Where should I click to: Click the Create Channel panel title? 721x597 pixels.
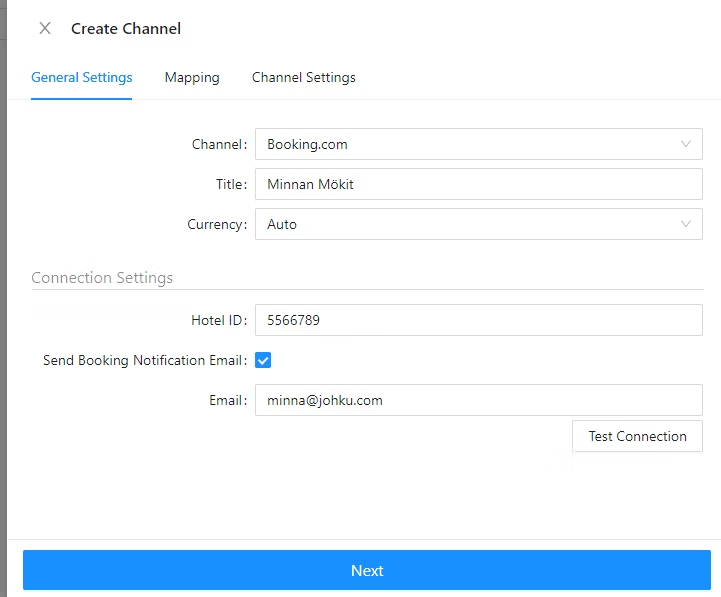[126, 29]
